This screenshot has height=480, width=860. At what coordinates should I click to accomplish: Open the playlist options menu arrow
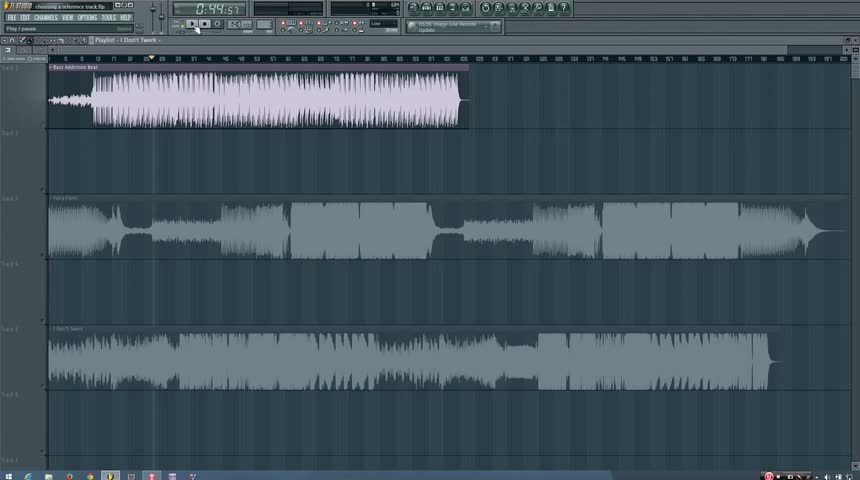point(4,40)
